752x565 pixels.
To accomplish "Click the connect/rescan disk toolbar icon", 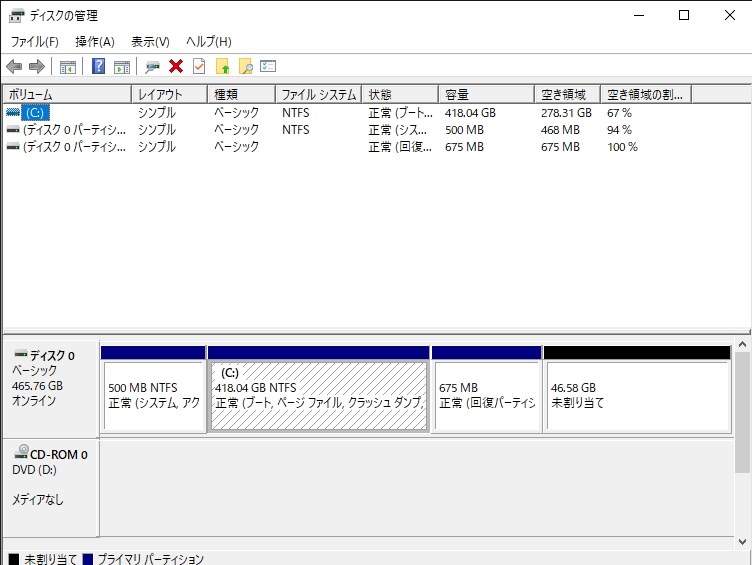I will point(153,67).
